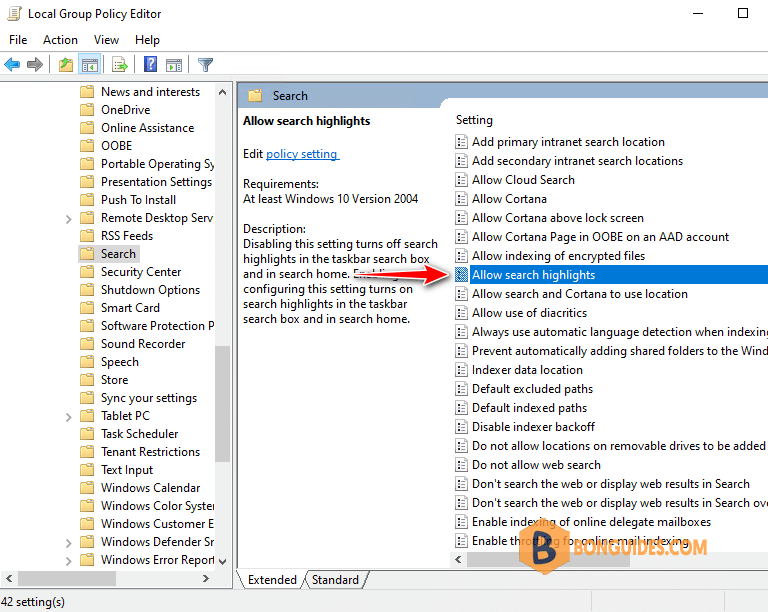Open the policy setting edit link
This screenshot has height=612, width=768.
[x=302, y=154]
